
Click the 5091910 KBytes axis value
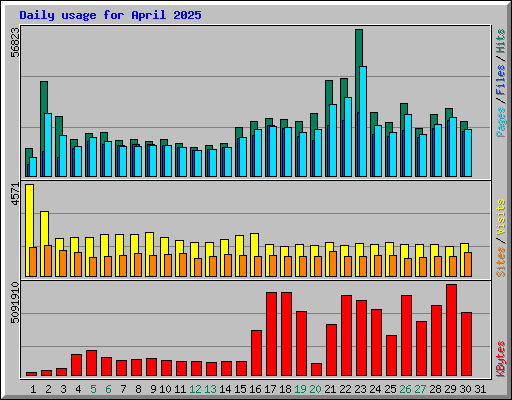point(15,302)
